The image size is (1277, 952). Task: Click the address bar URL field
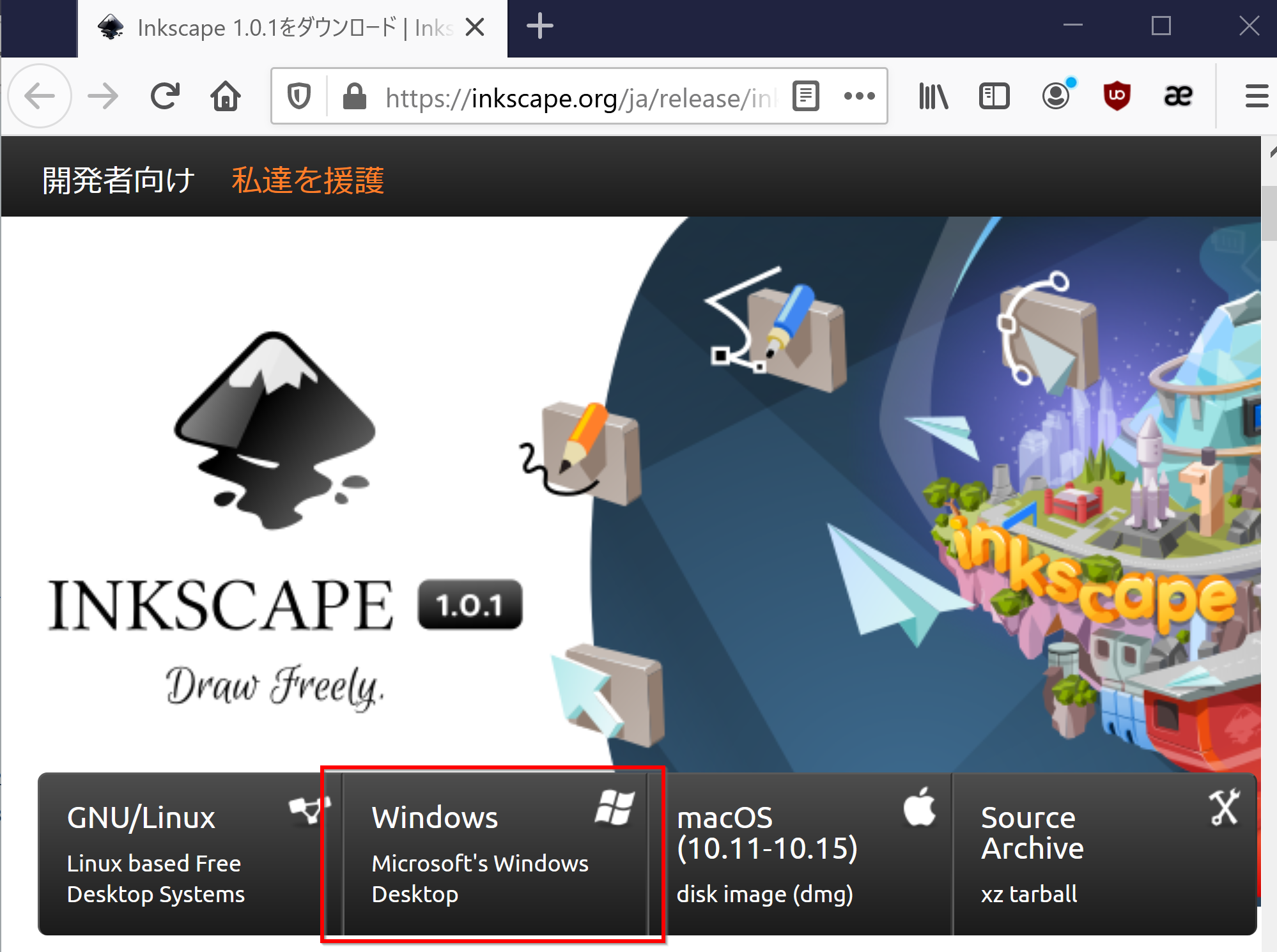pyautogui.click(x=580, y=97)
